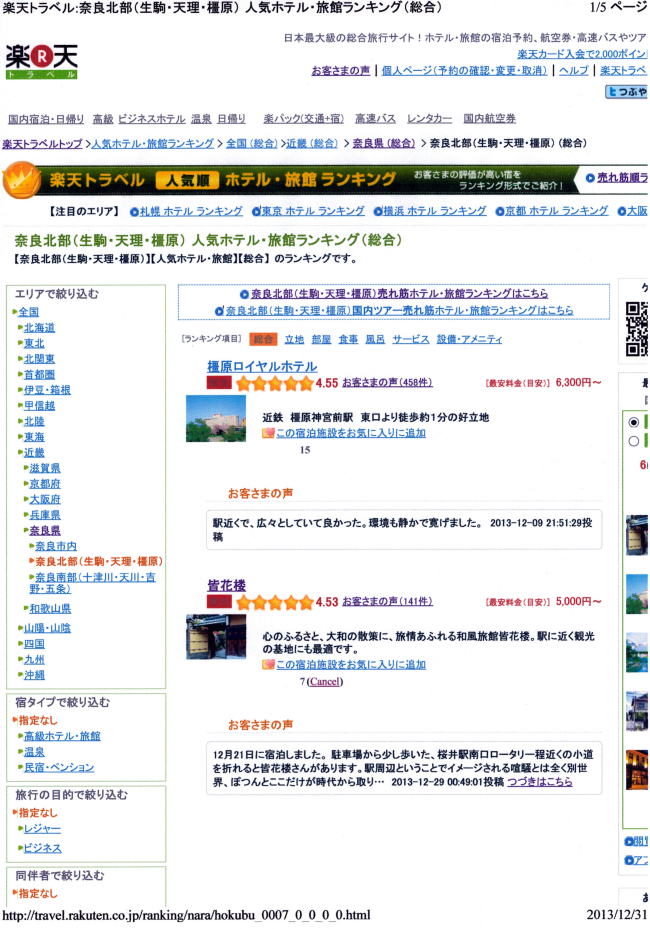Screen dimensions: 650x929
Task: Click the QR code image
Action: coord(637,329)
